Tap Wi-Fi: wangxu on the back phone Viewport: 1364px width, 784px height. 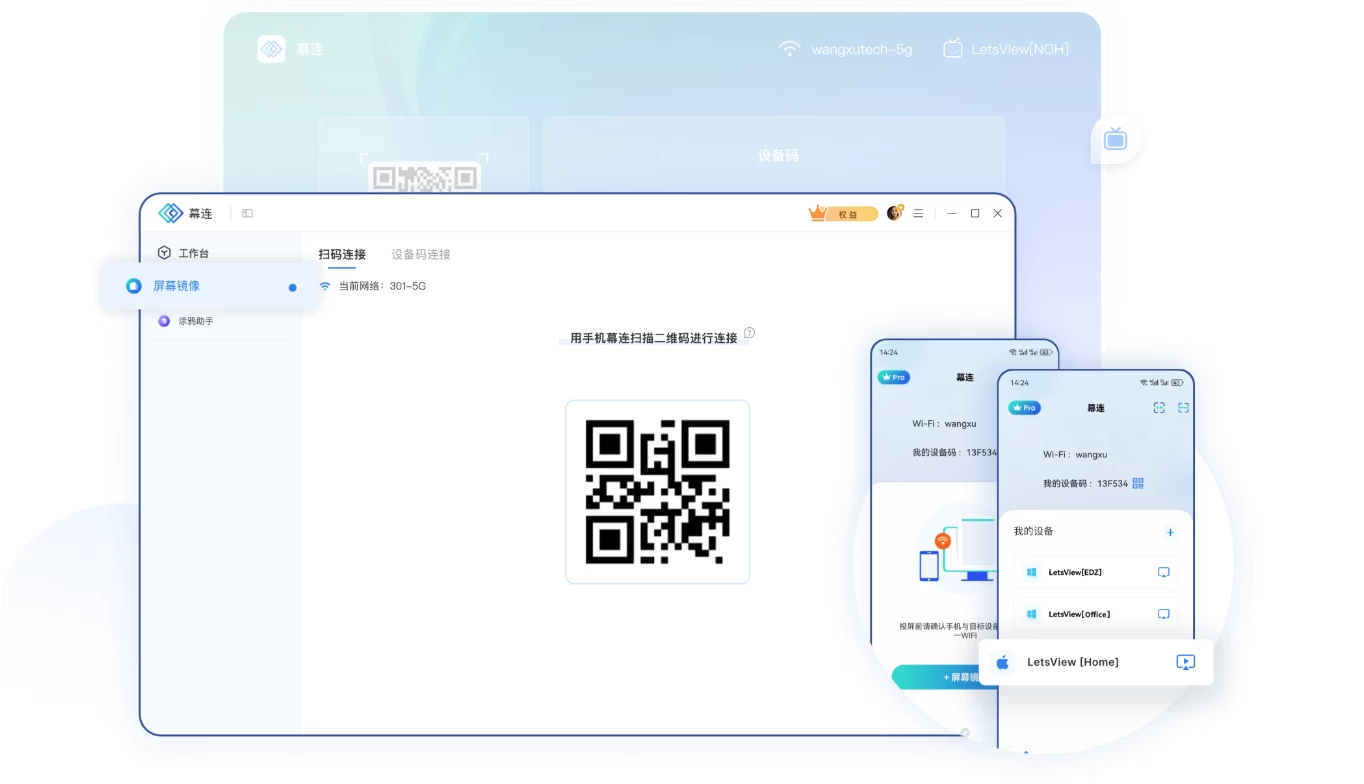(x=943, y=424)
